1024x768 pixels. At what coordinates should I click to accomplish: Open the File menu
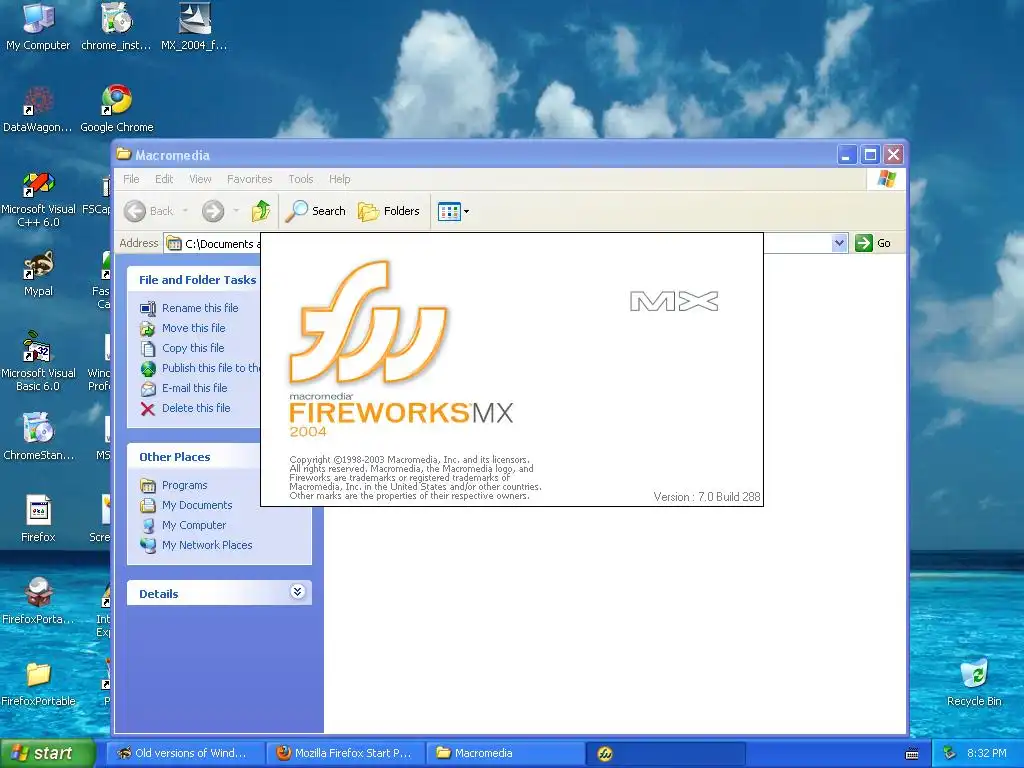131,179
